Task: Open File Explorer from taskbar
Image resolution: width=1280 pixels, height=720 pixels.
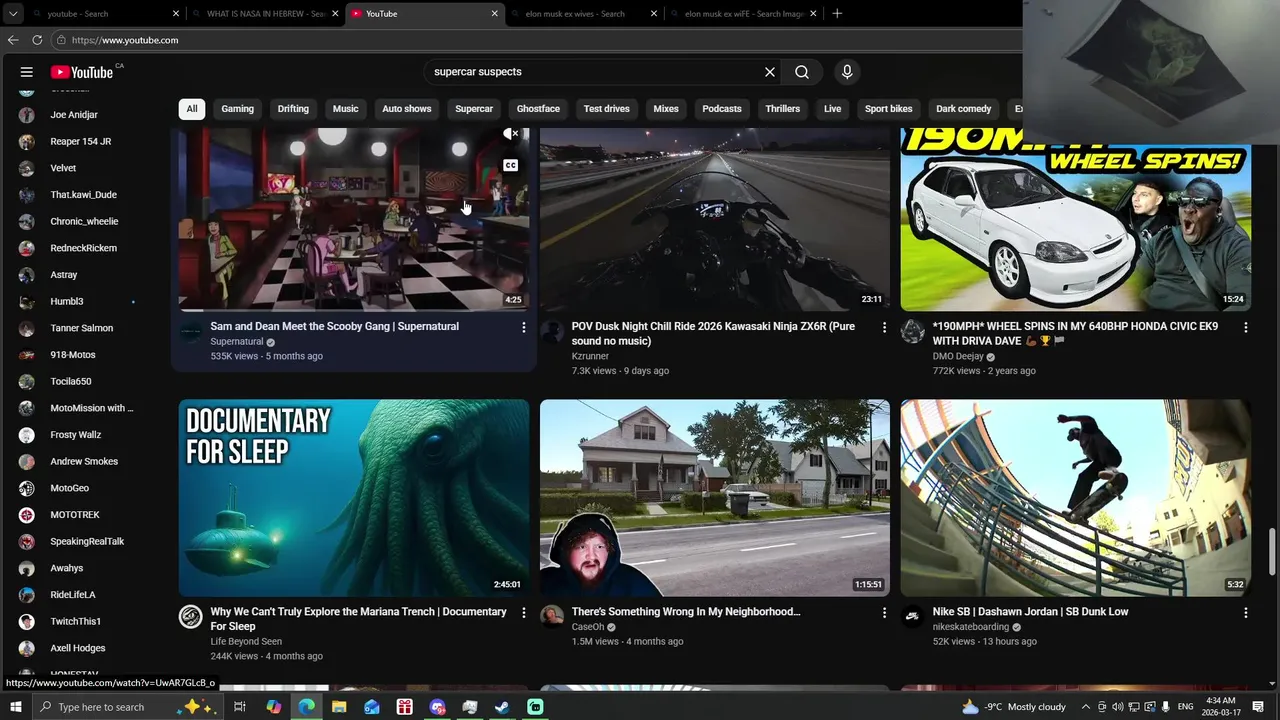Action: pyautogui.click(x=339, y=707)
